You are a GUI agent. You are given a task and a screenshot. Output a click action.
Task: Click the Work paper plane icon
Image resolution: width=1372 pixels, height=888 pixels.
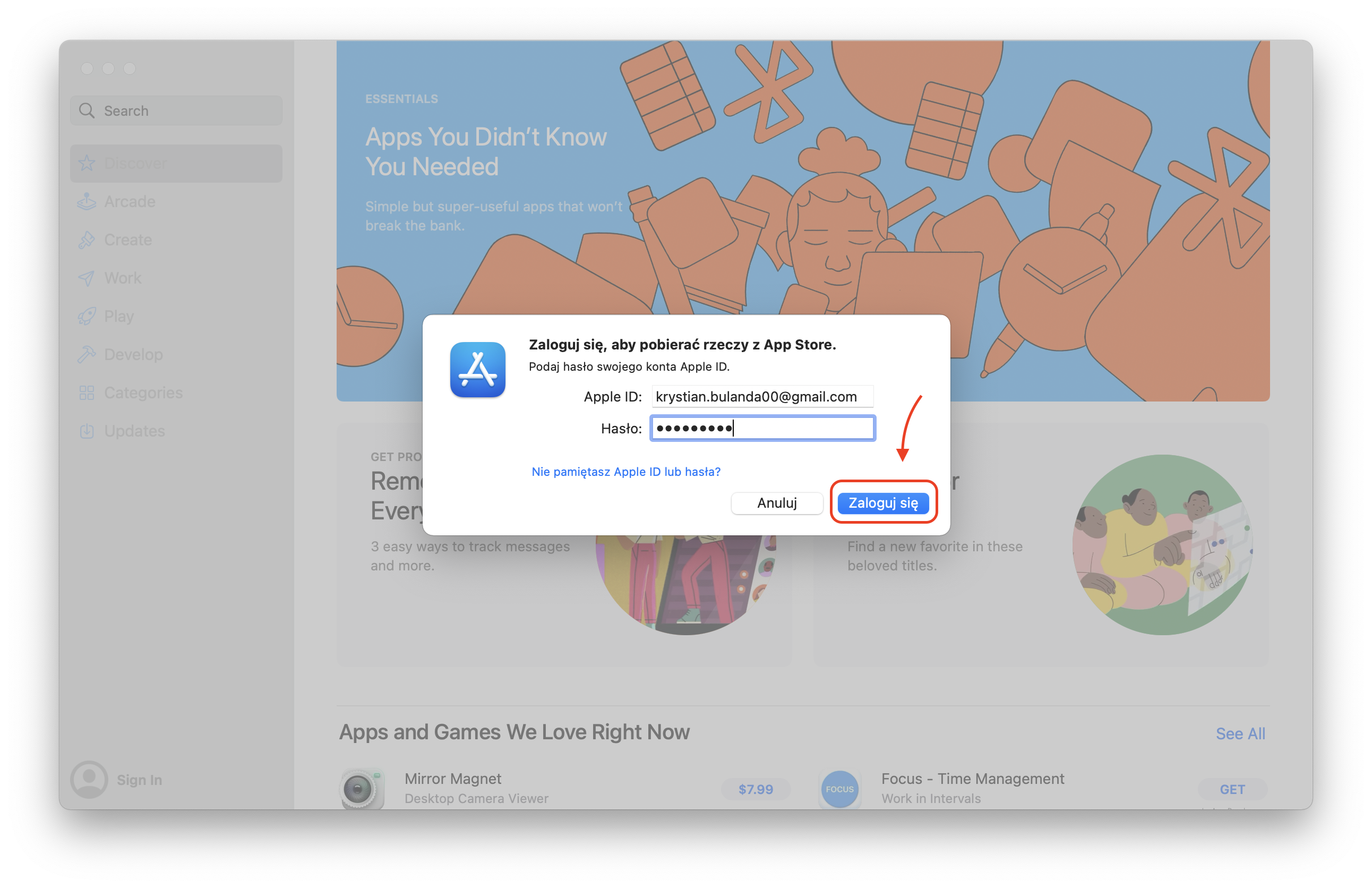[87, 278]
